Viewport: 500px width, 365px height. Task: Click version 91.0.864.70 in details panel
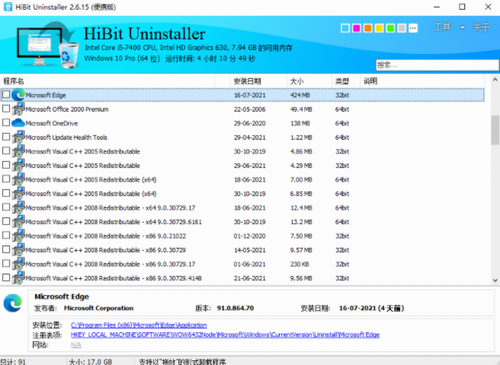pyautogui.click(x=235, y=308)
